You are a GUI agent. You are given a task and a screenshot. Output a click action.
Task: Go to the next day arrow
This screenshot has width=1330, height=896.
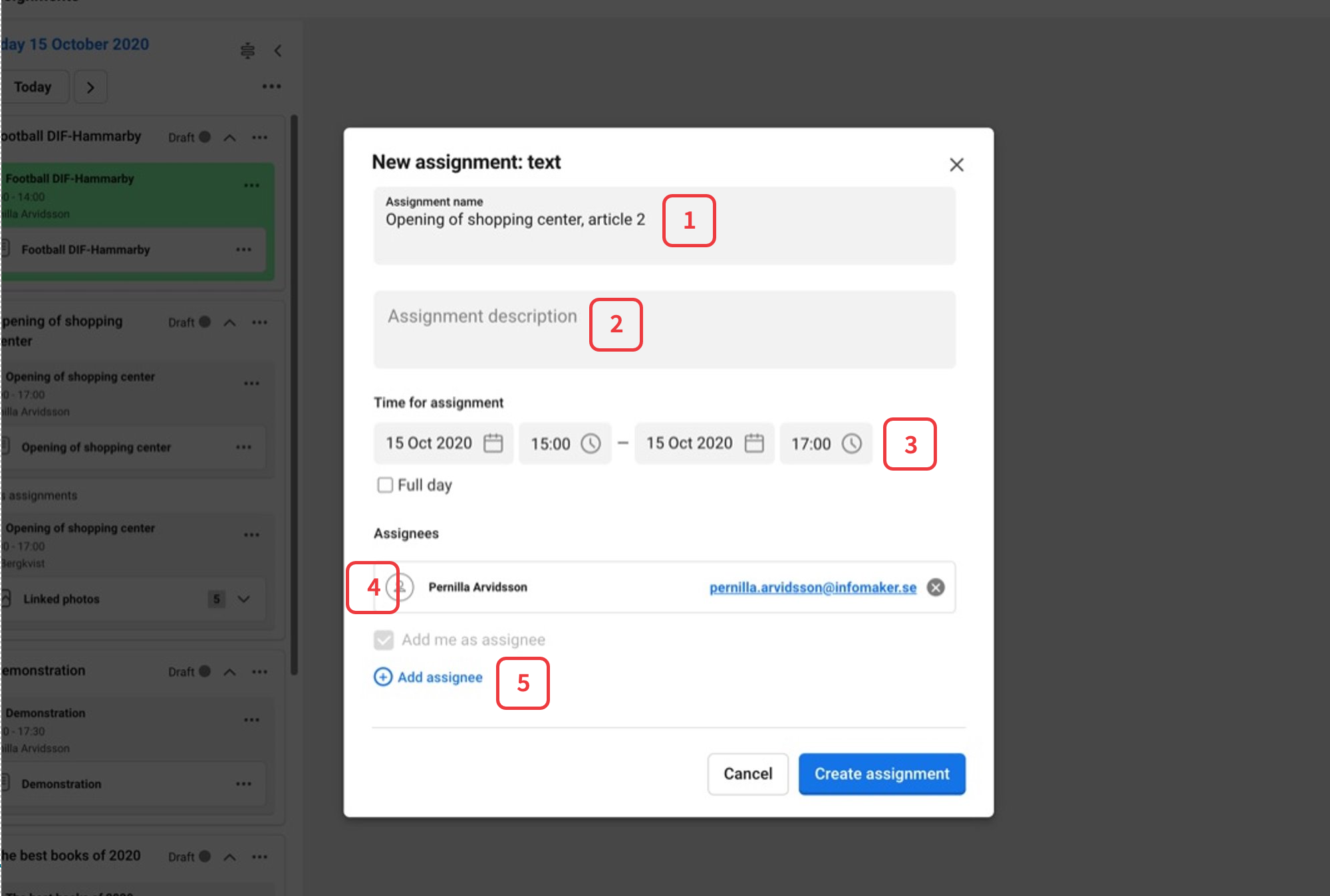coord(90,87)
